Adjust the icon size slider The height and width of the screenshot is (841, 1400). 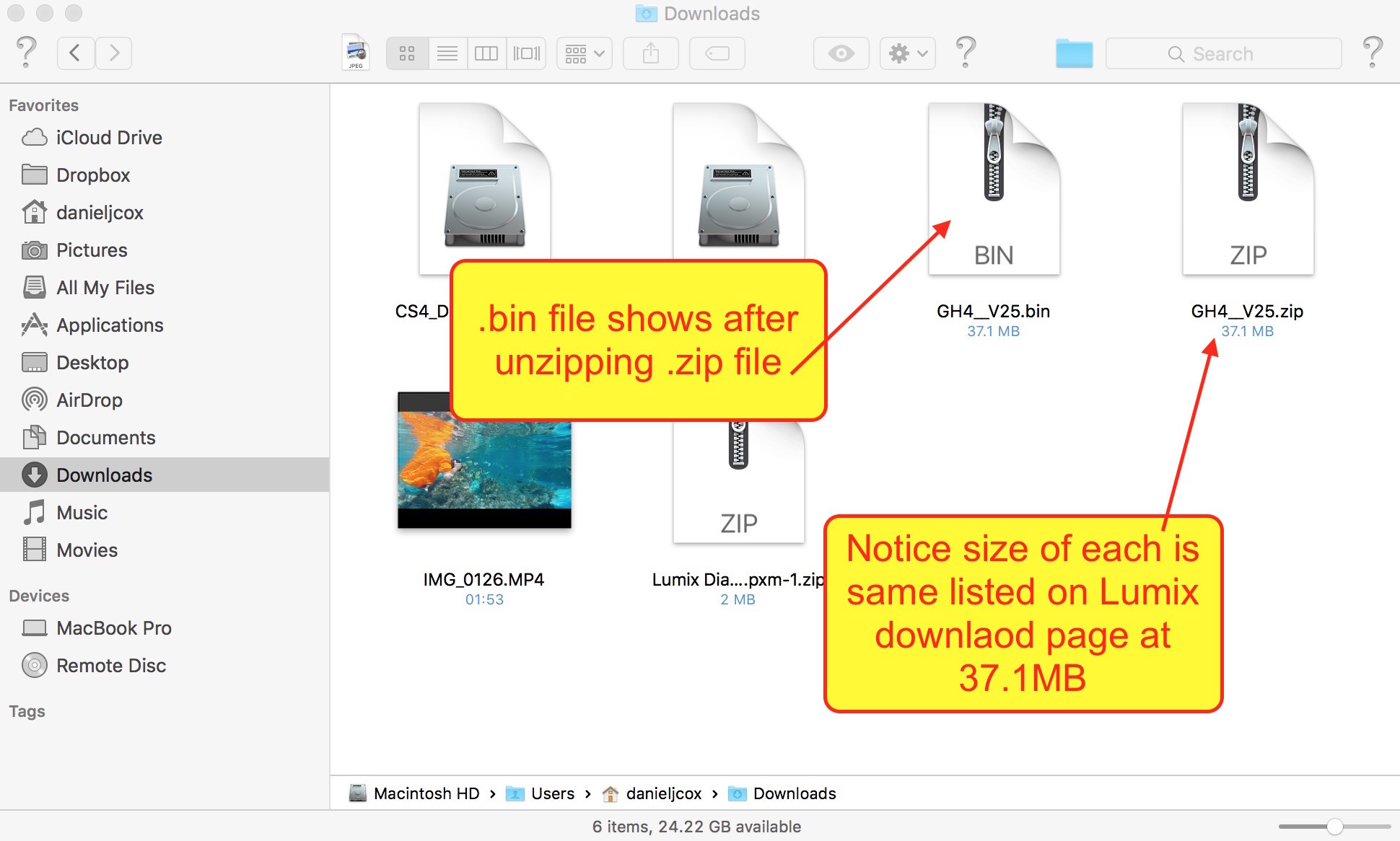tap(1334, 827)
